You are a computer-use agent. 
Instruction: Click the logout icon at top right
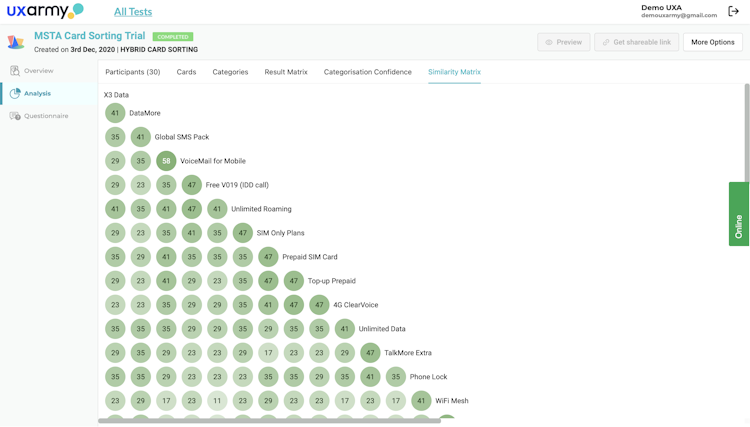733,12
